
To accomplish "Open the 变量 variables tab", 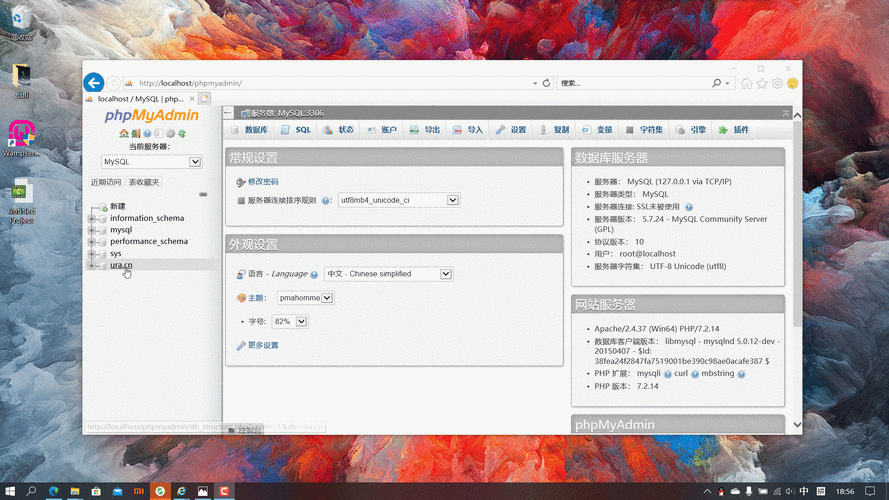I will click(598, 130).
